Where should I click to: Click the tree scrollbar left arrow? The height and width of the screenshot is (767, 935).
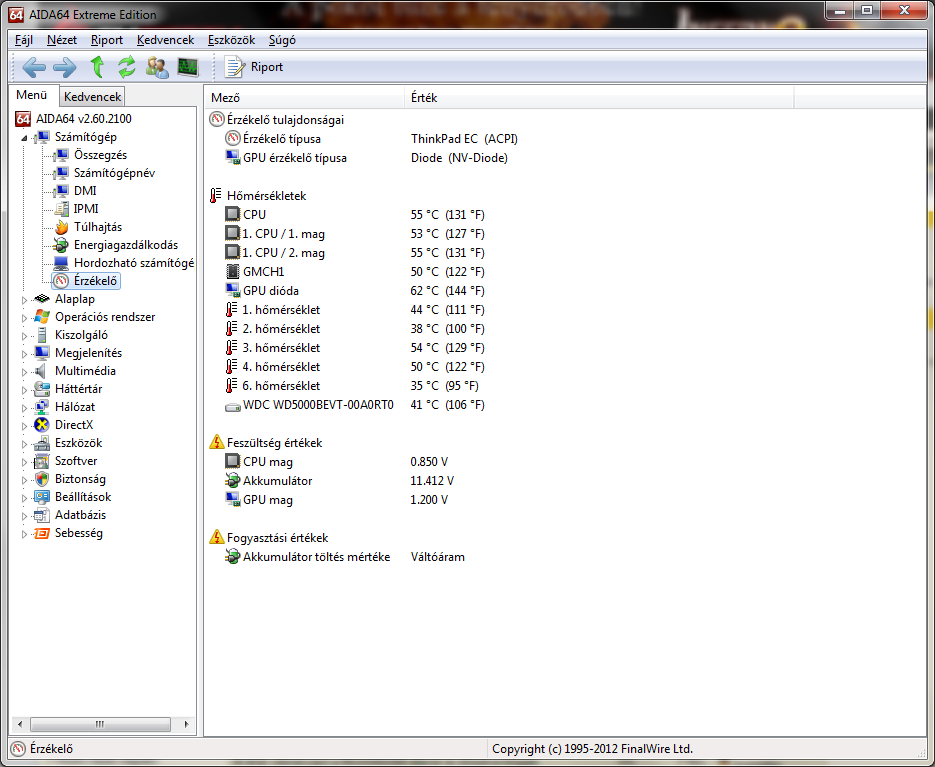20,724
